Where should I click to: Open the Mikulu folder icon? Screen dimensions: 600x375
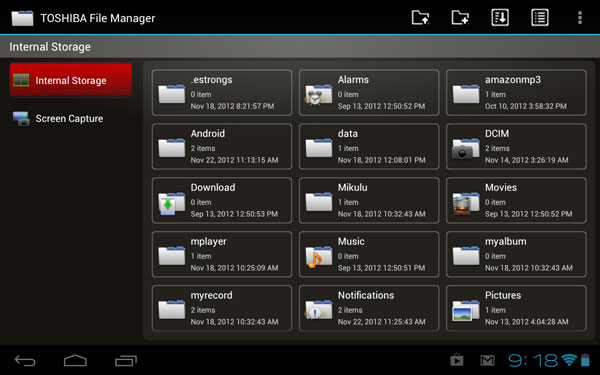(318, 202)
